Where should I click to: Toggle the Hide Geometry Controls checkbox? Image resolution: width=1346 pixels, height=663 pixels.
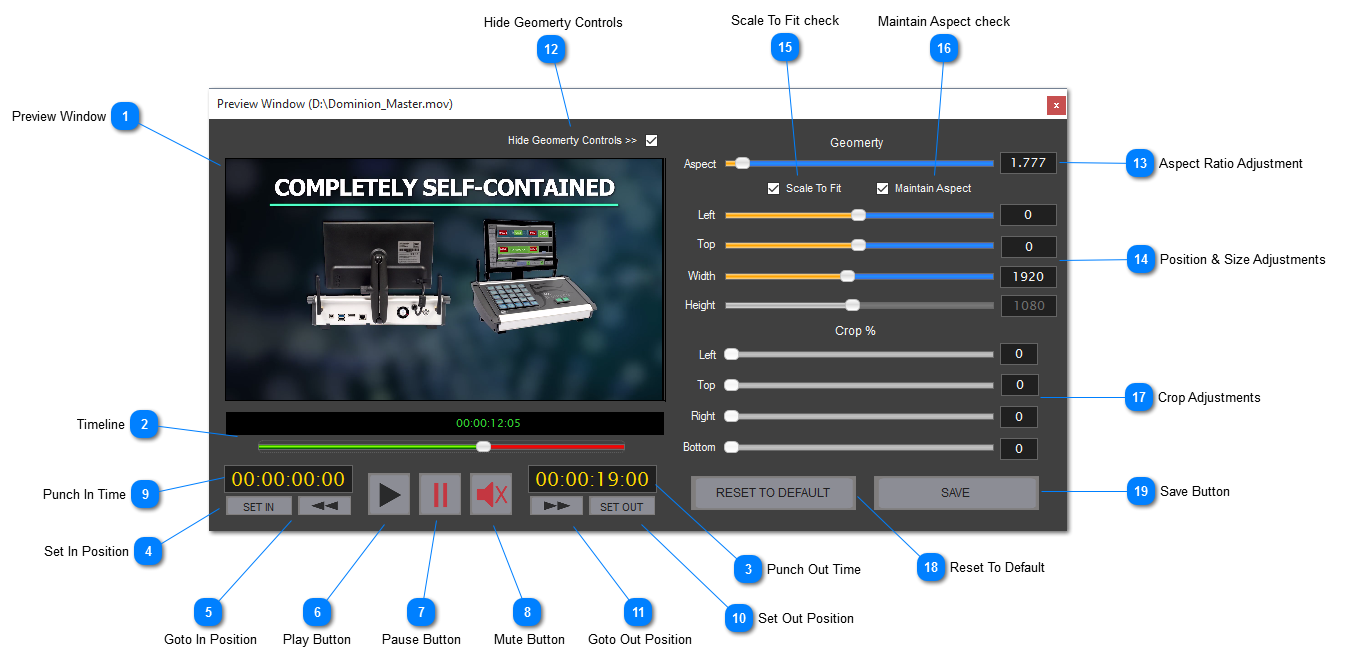point(651,140)
